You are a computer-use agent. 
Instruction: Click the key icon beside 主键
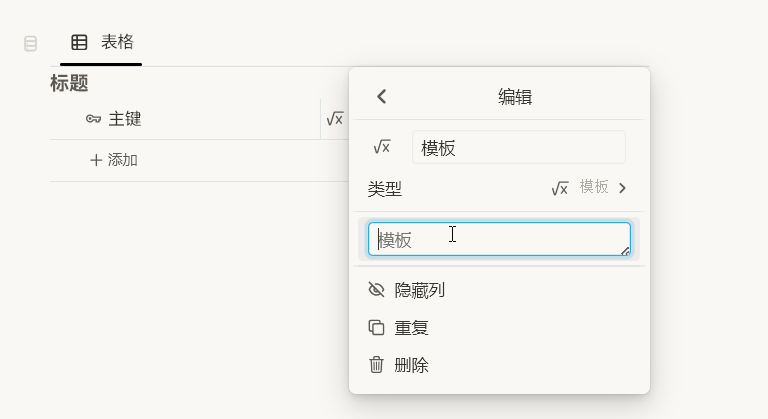pos(93,119)
